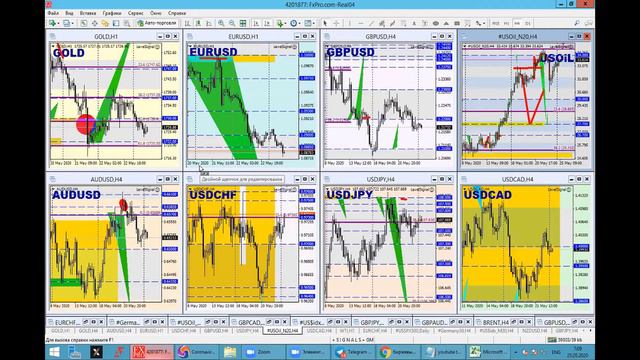The image size is (640, 360).
Task: Toggle chart shift
Action: click(x=267, y=23)
